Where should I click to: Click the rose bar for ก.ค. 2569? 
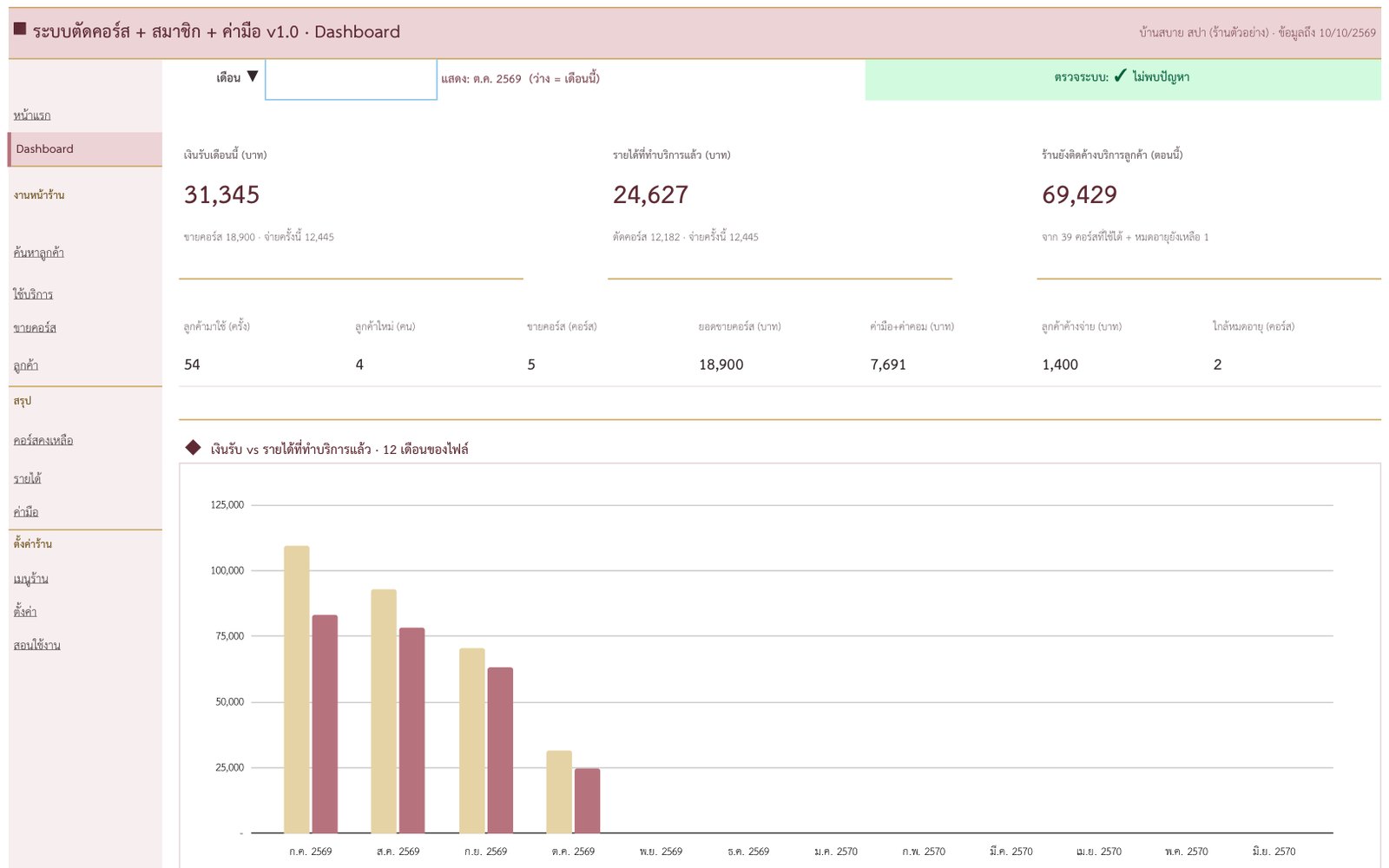click(x=325, y=724)
